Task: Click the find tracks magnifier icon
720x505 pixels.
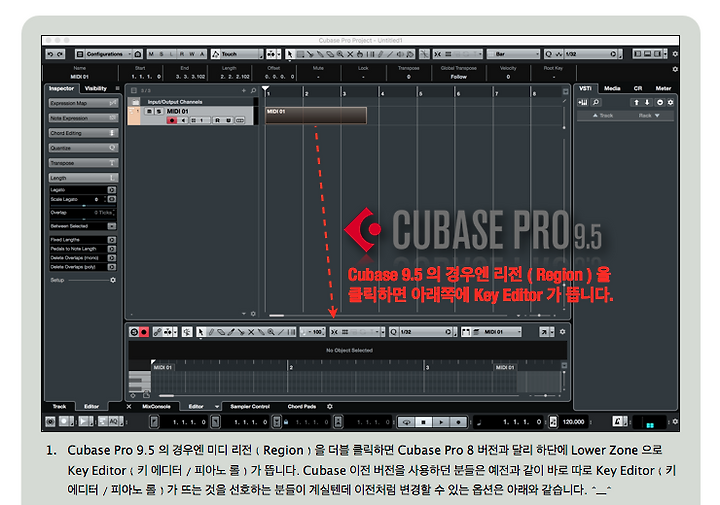Action: click(x=253, y=91)
